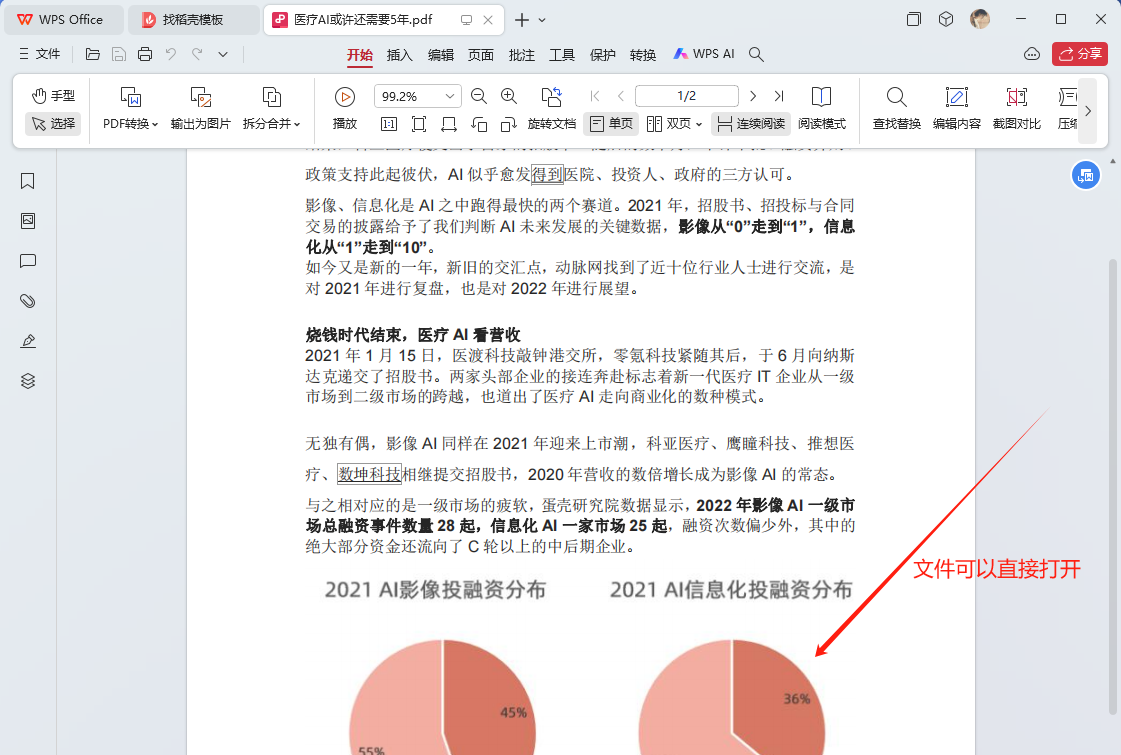Click the fit width icon
The height and width of the screenshot is (755, 1121).
(449, 124)
